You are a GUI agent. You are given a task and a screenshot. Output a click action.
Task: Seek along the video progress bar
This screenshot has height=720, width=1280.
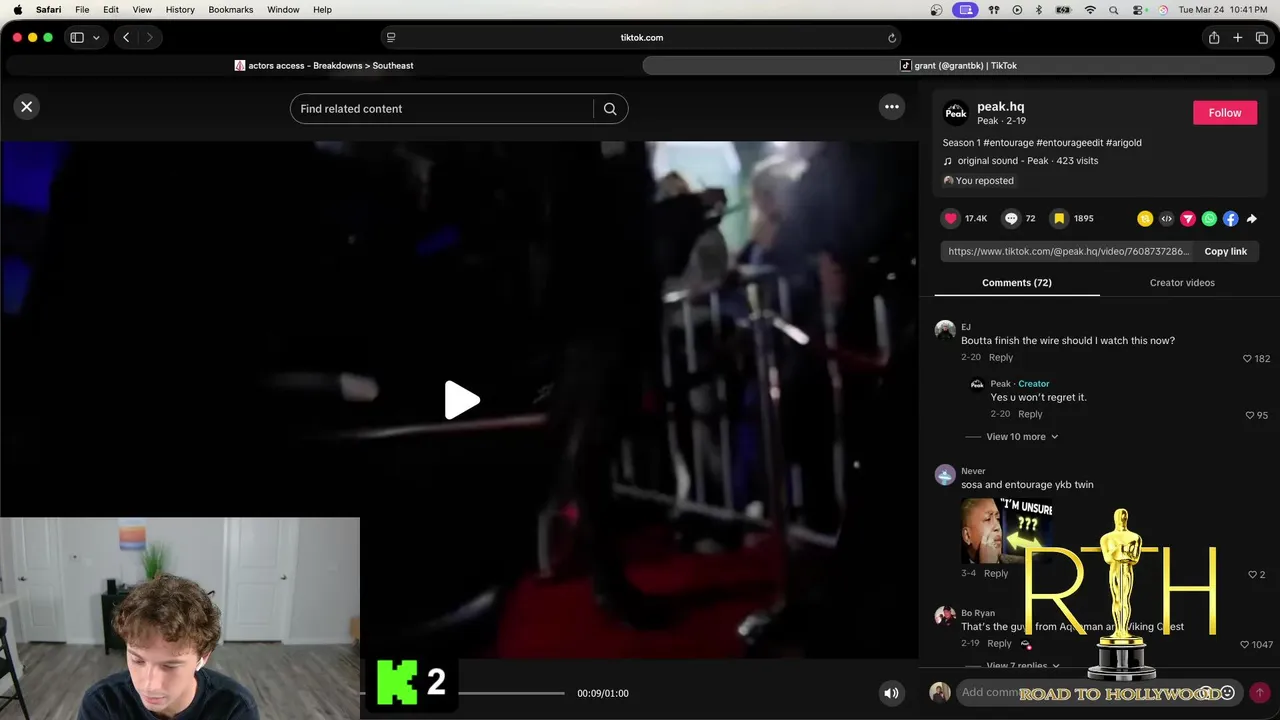pyautogui.click(x=462, y=693)
